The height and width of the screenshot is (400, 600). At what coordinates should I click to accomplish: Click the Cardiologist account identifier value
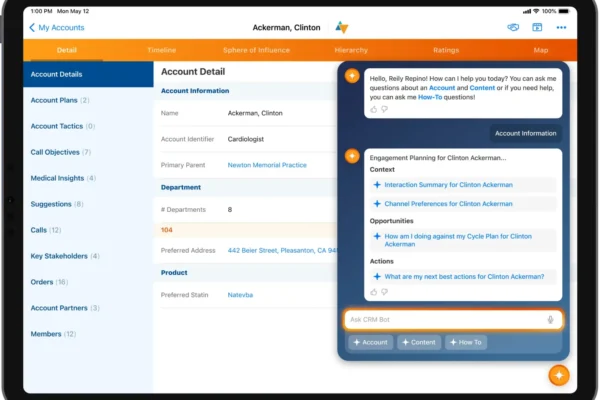click(x=246, y=139)
